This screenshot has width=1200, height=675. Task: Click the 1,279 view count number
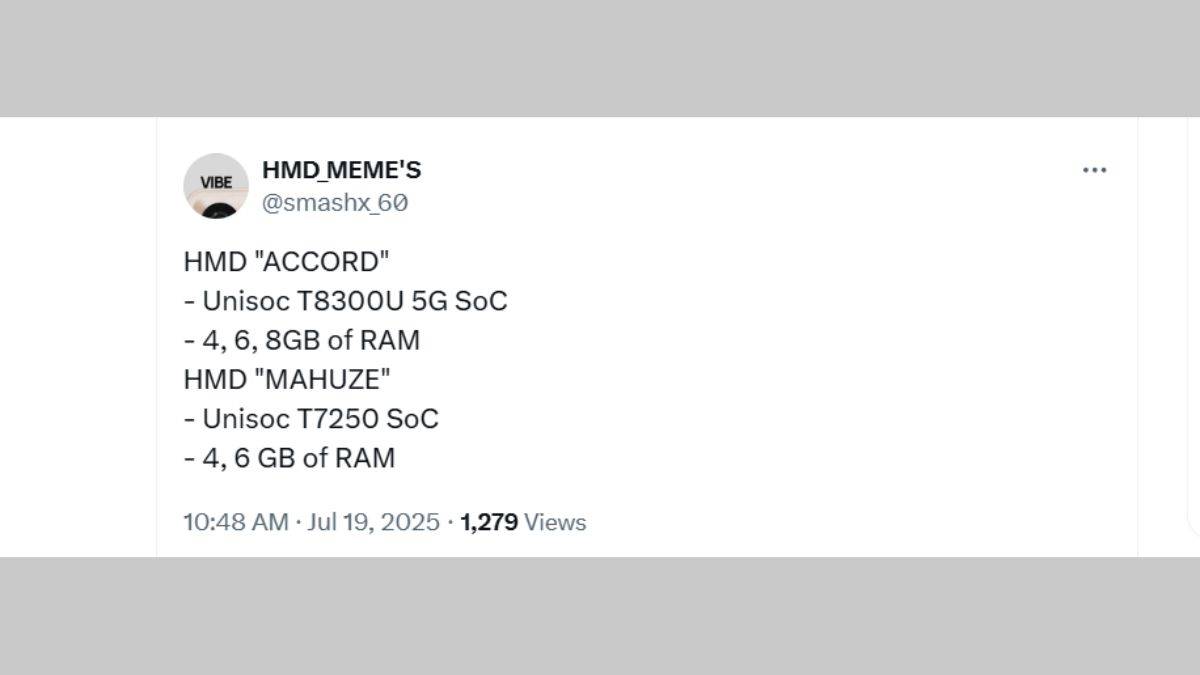(488, 522)
